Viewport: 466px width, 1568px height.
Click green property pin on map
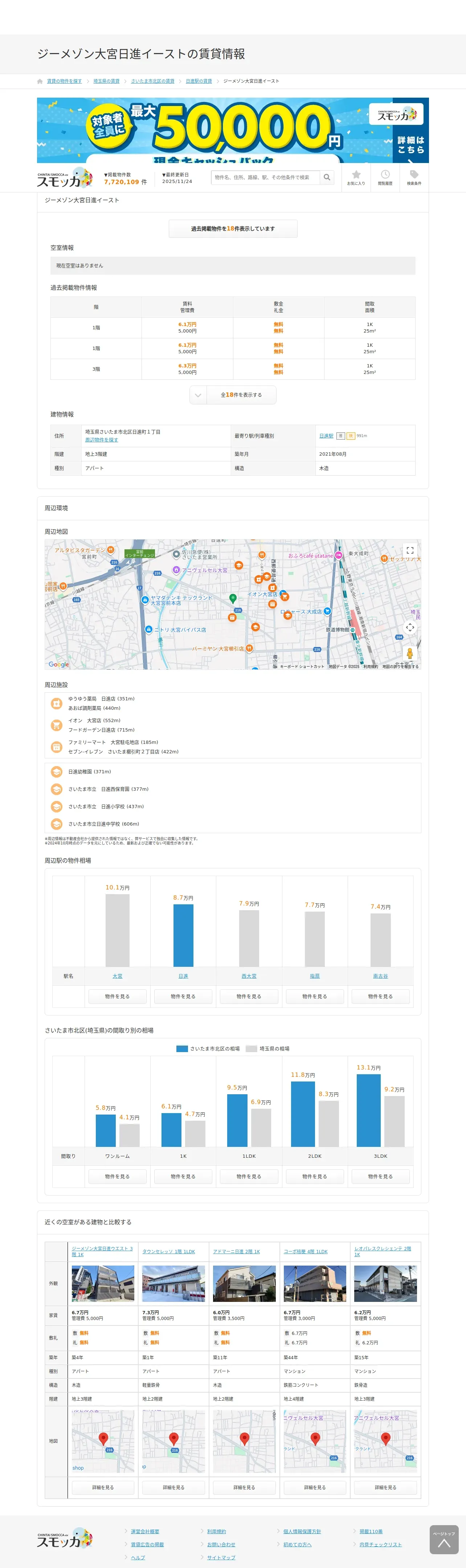[232, 598]
